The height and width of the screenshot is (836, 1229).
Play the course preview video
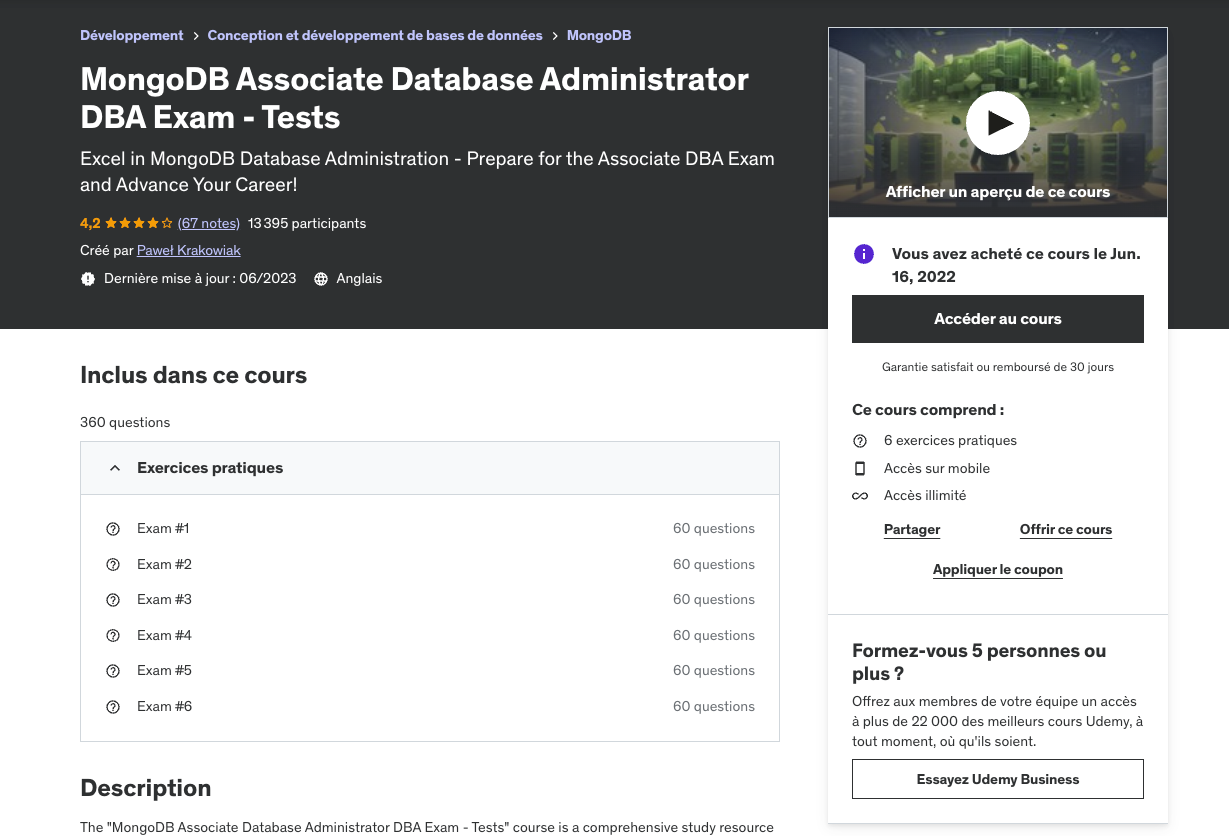(997, 123)
